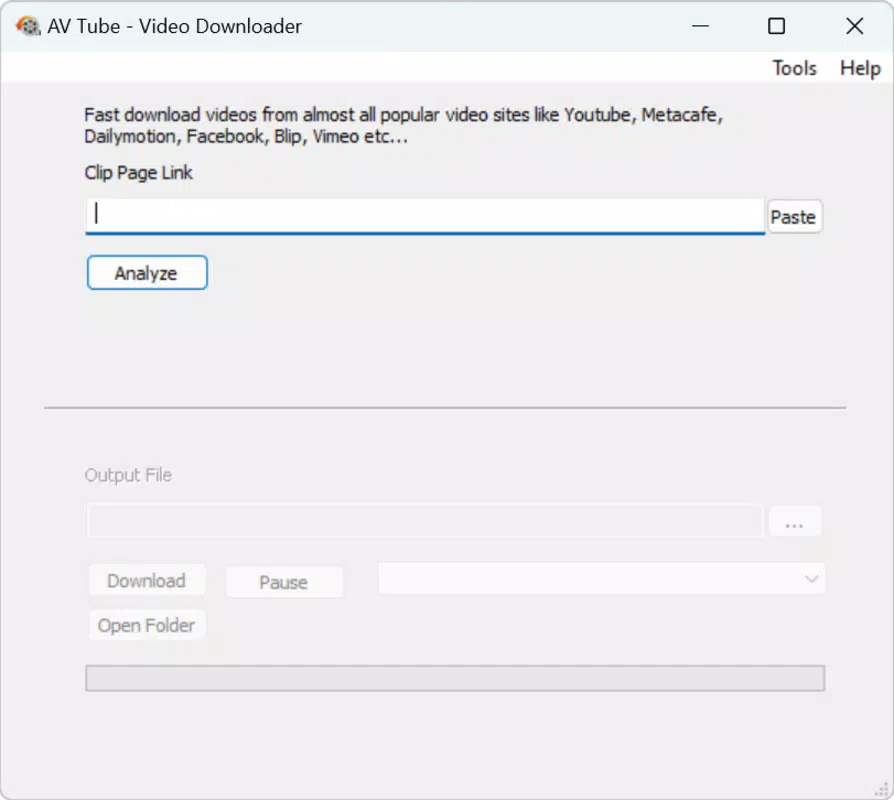
Task: Click the 'Fast download videos' description text
Action: point(404,125)
